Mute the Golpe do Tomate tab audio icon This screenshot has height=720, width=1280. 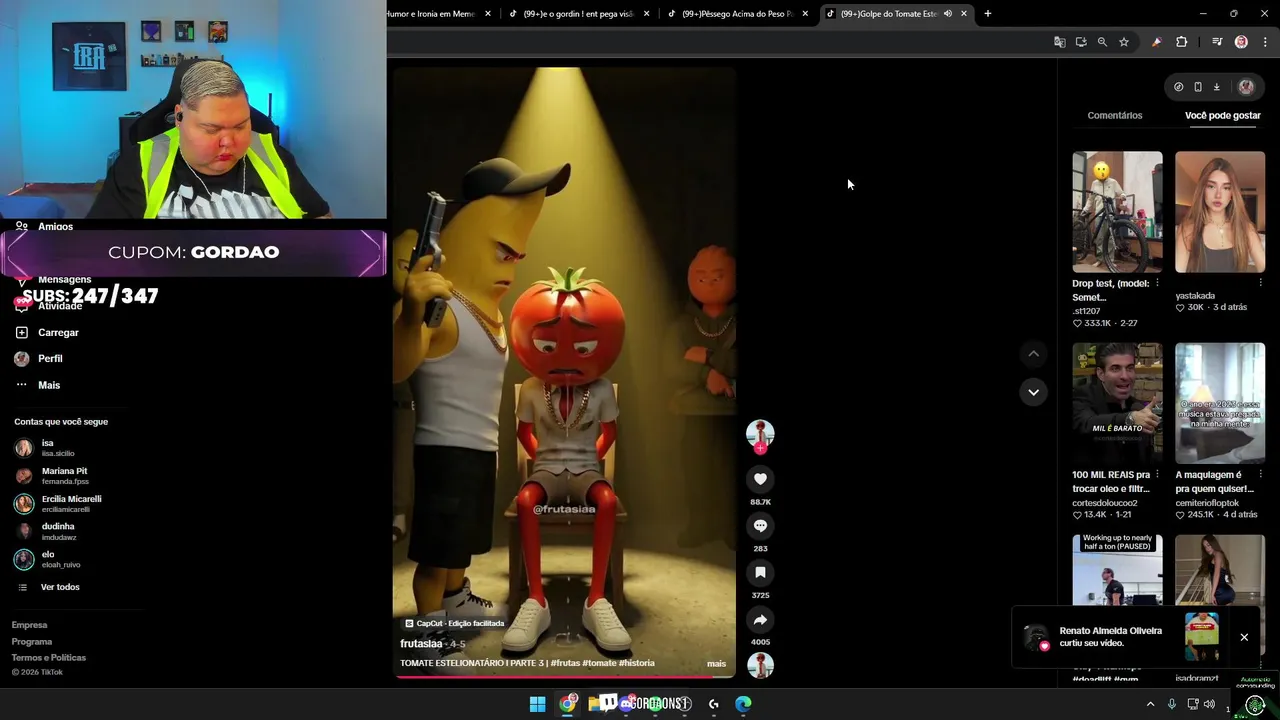click(x=947, y=14)
